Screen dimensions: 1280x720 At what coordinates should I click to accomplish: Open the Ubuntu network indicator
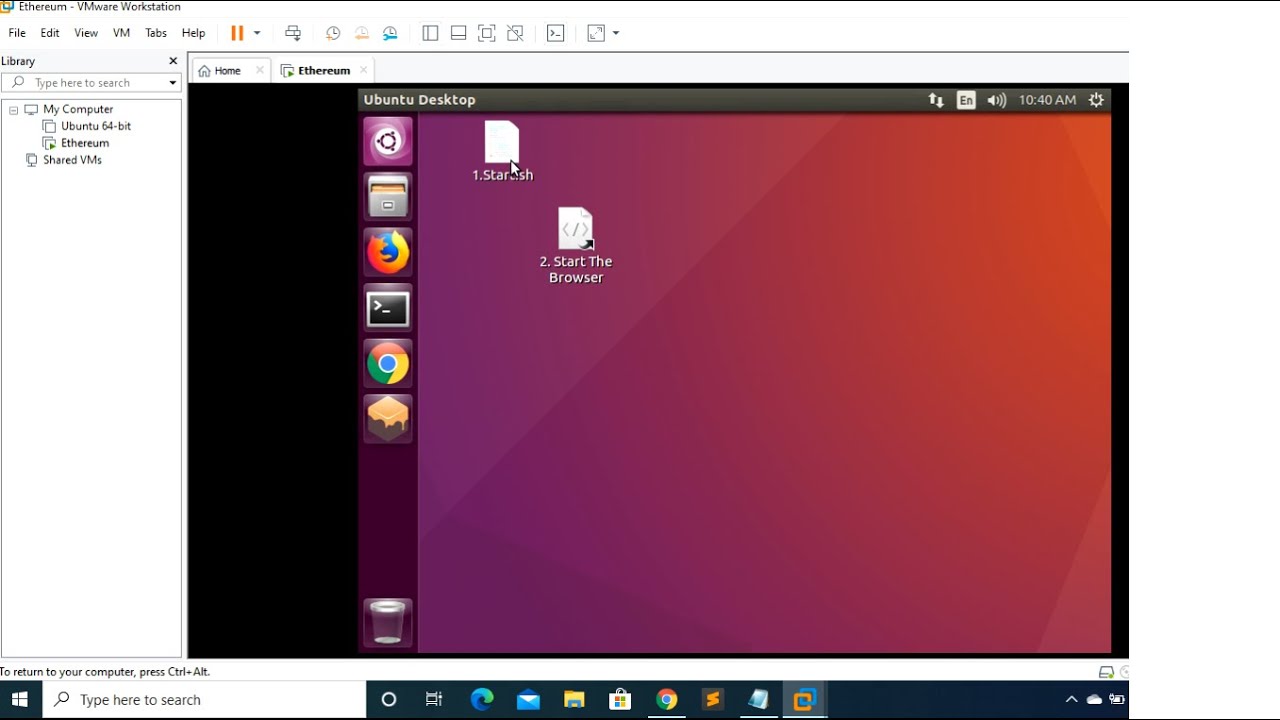pos(936,100)
